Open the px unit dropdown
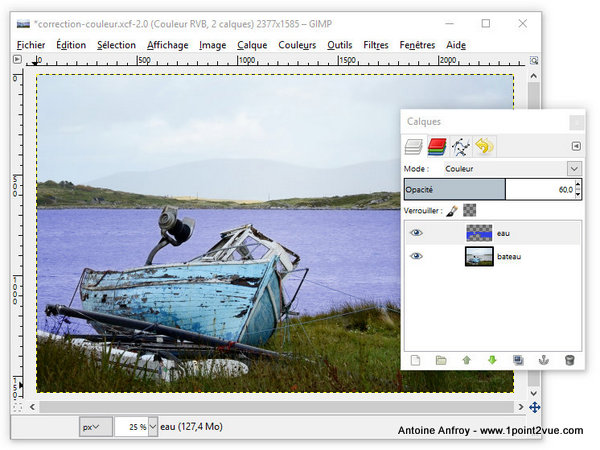Viewport: 600px width, 450px height. click(97, 427)
